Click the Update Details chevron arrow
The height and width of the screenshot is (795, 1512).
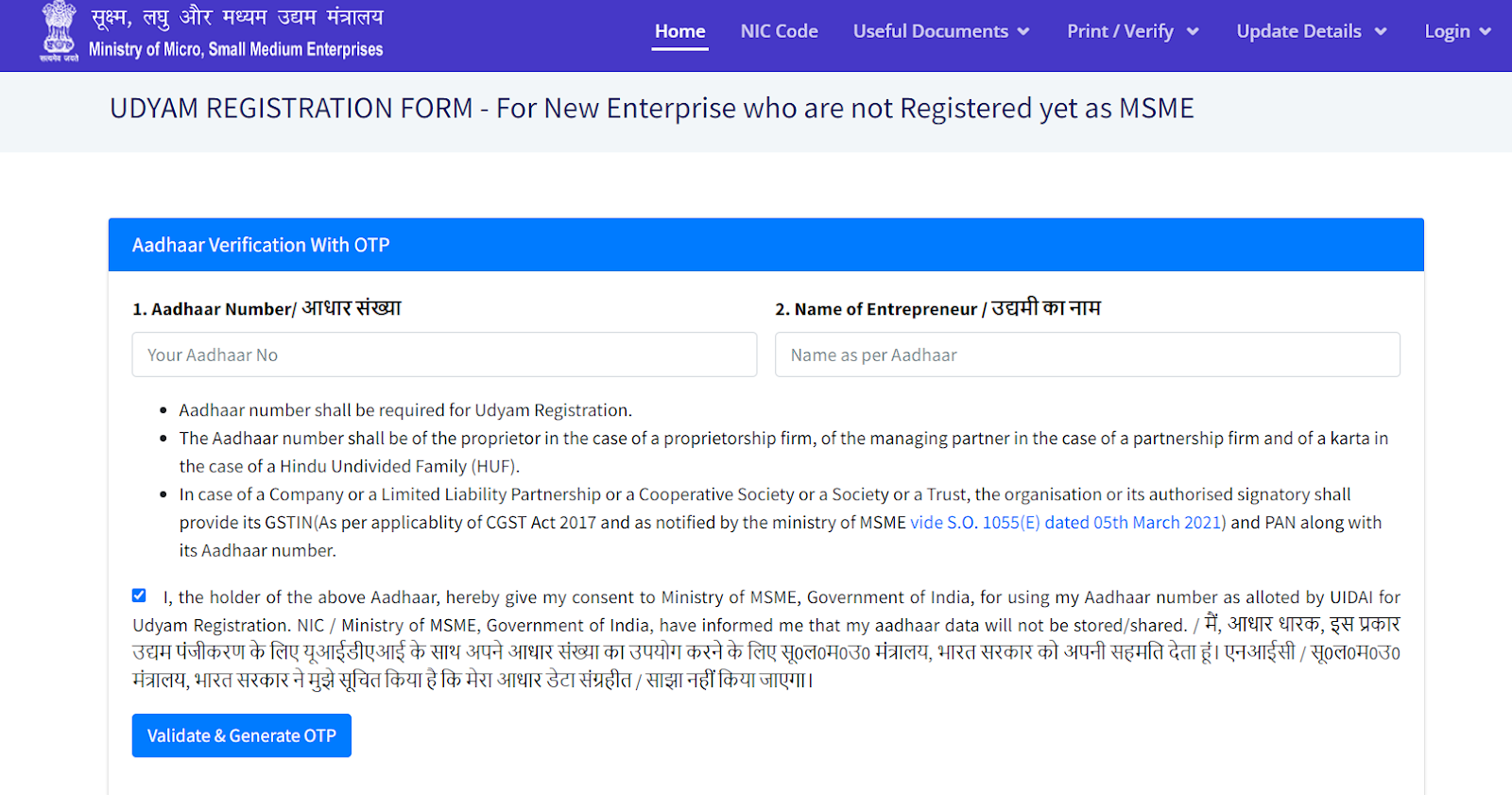(1381, 32)
